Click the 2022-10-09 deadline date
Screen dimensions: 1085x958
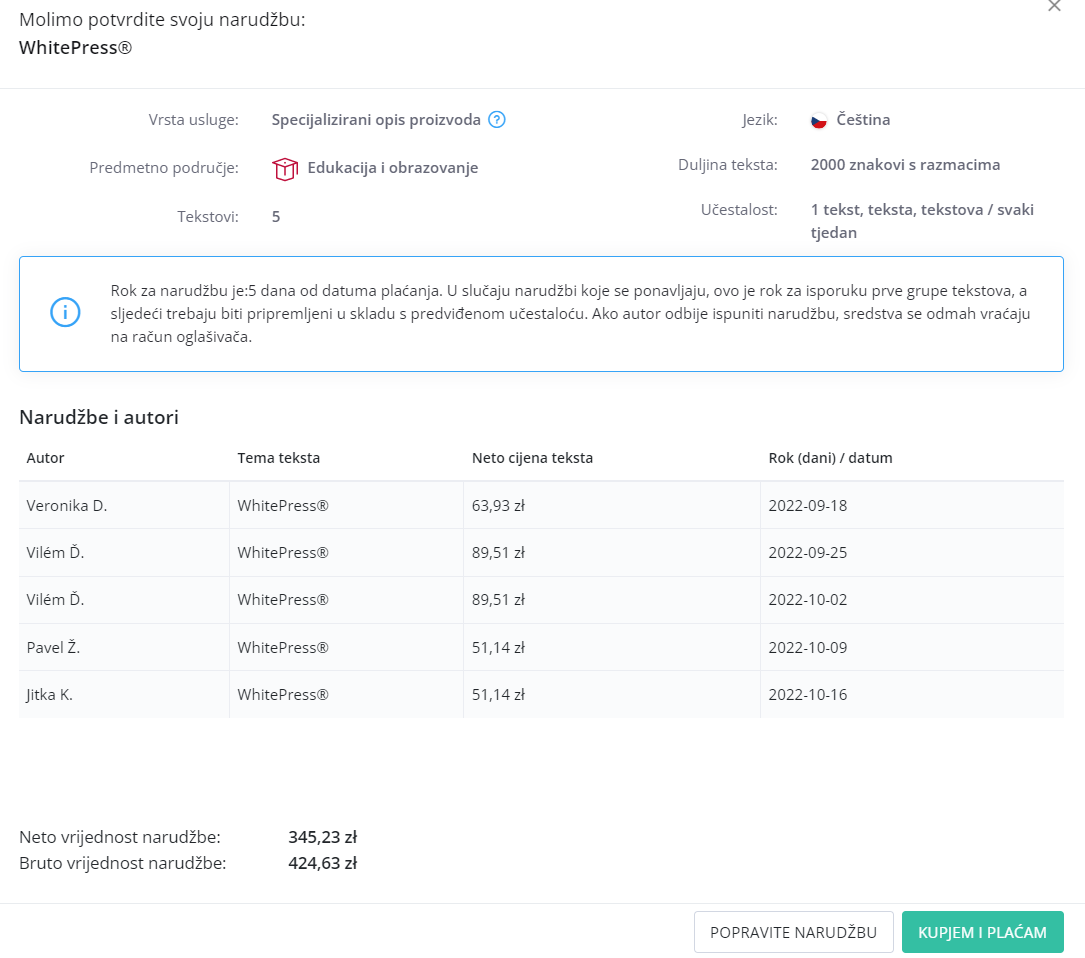(x=808, y=648)
